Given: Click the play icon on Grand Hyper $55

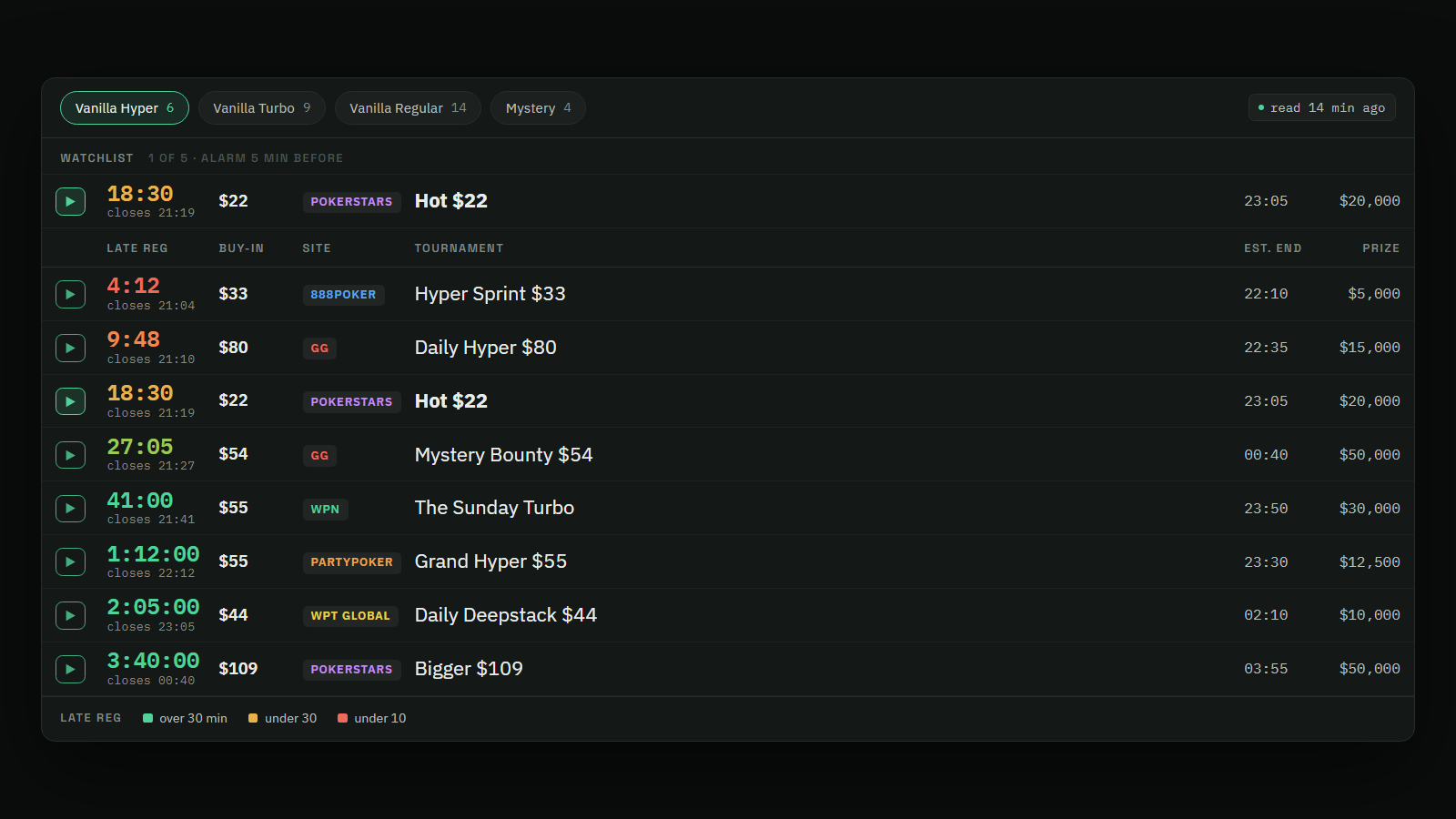Looking at the screenshot, I should click(70, 561).
